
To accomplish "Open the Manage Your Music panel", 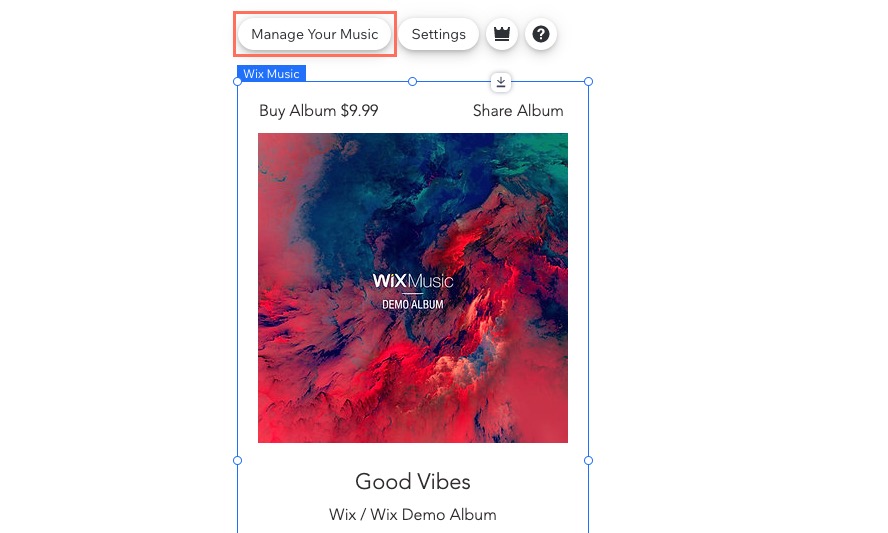I will 314,34.
